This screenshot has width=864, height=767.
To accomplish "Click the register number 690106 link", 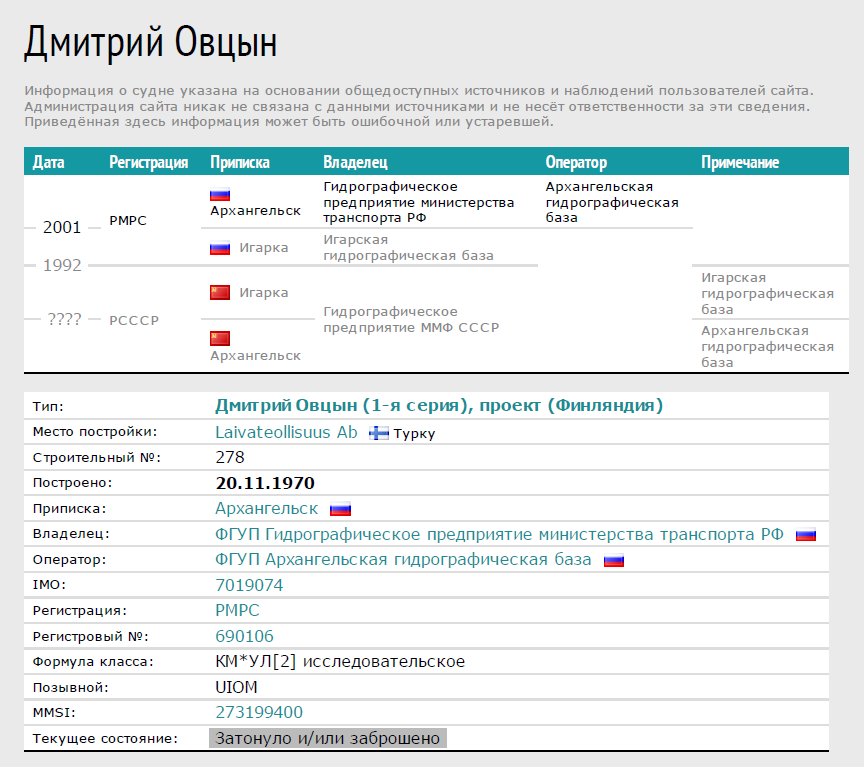I will (244, 636).
